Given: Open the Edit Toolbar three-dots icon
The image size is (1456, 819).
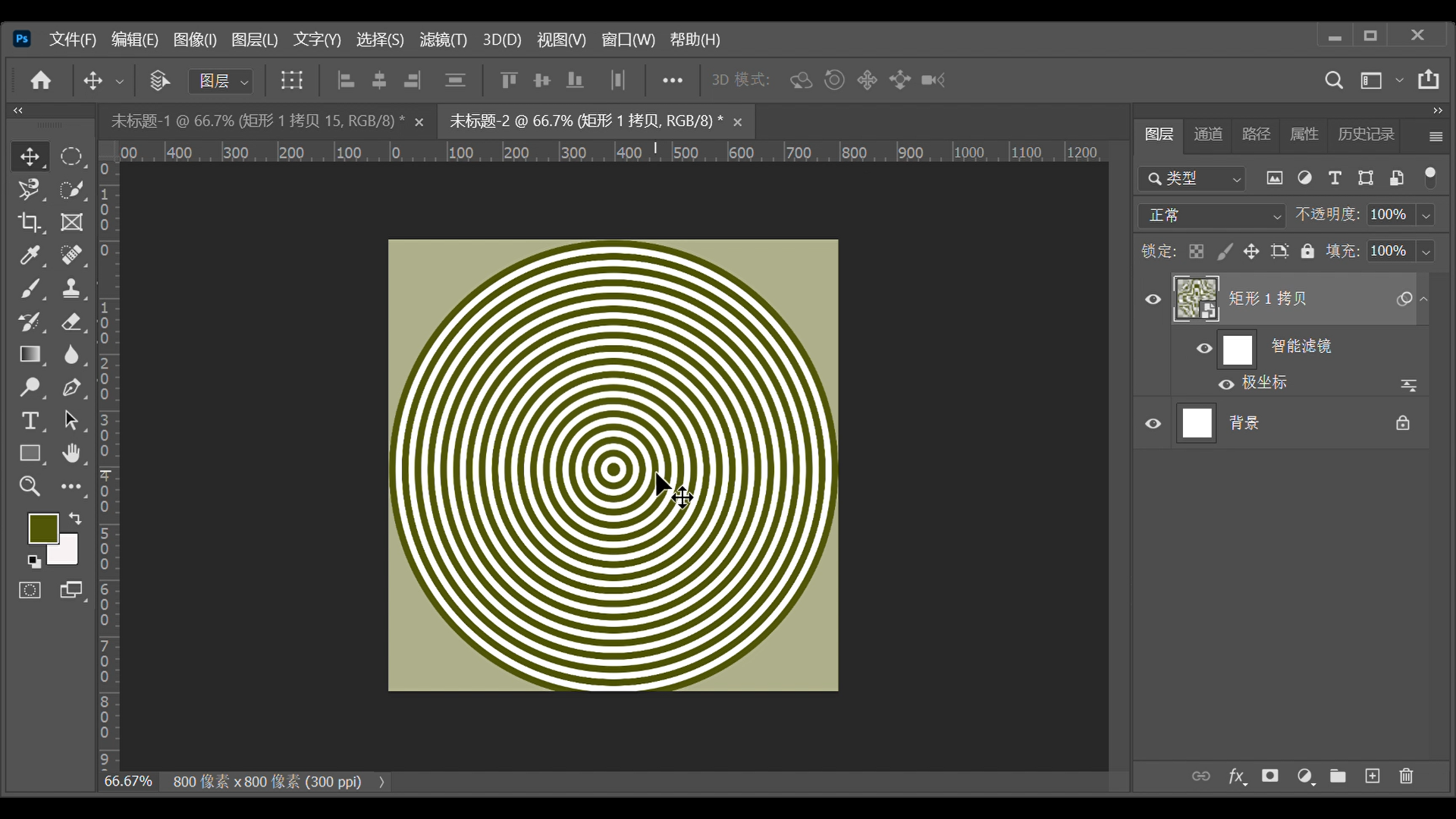Looking at the screenshot, I should coord(71,486).
